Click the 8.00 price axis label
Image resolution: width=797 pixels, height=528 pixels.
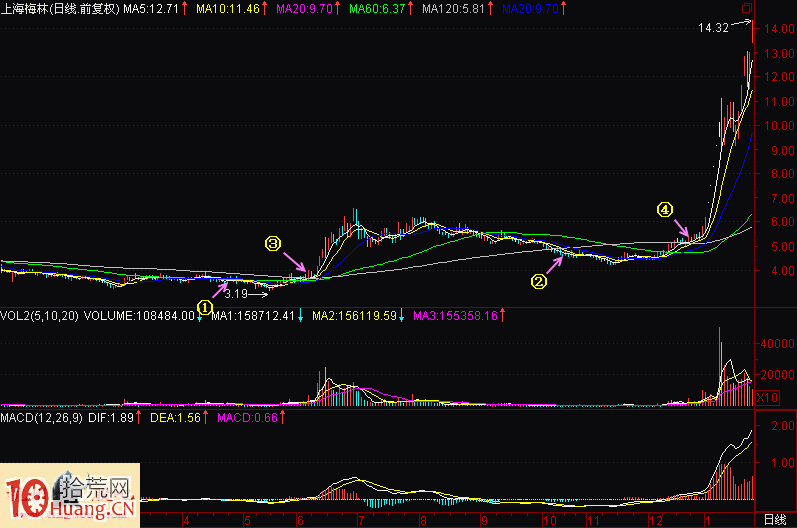pos(783,174)
